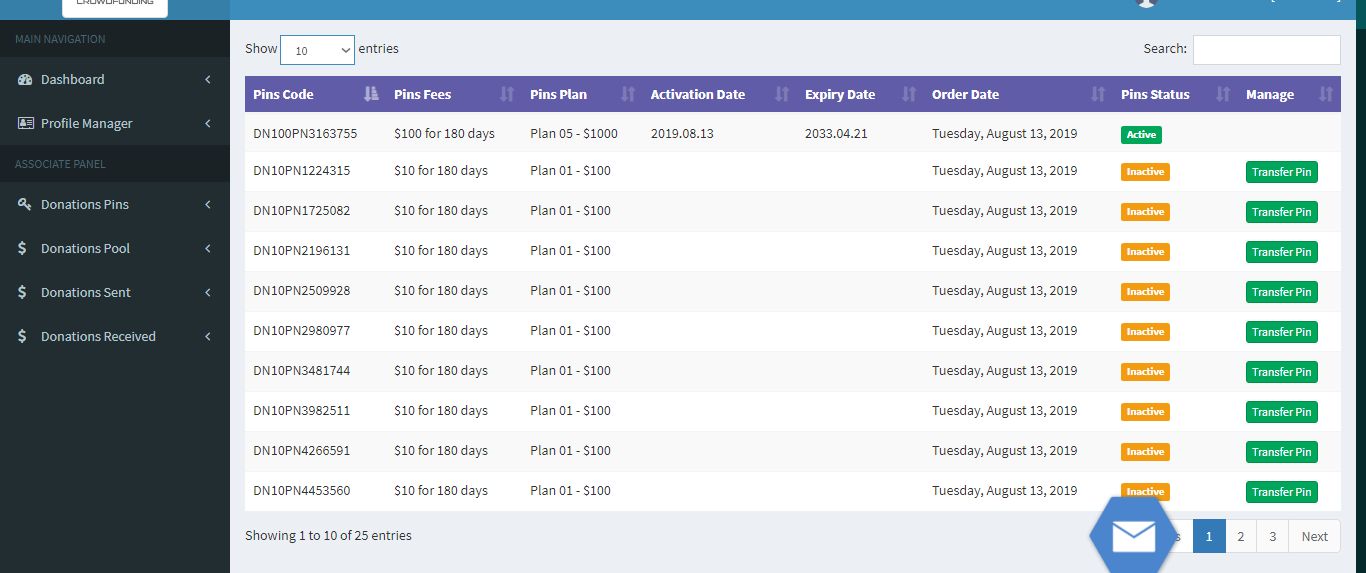Click the Donations Pool dollar icon
Viewport: 1366px width, 573px height.
23,248
